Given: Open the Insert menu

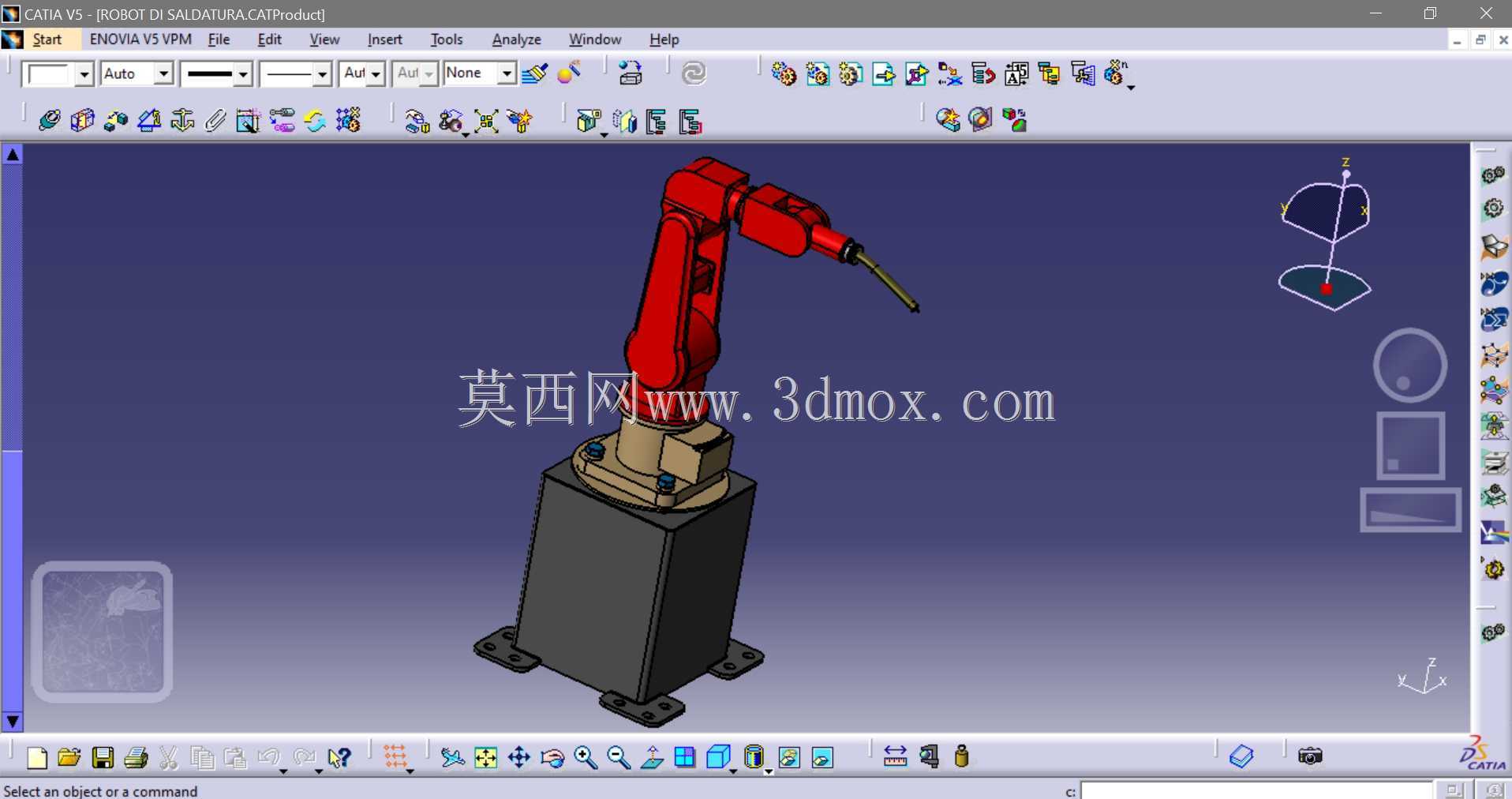Looking at the screenshot, I should pos(384,39).
